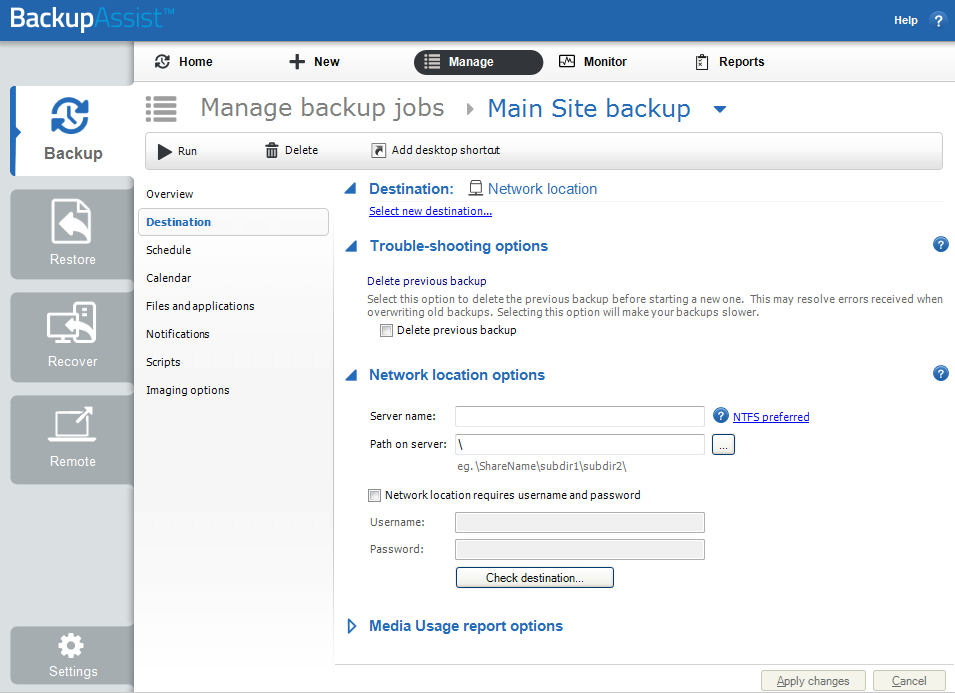The height and width of the screenshot is (693, 955).
Task: Click the Network location destination label
Action: tap(542, 189)
